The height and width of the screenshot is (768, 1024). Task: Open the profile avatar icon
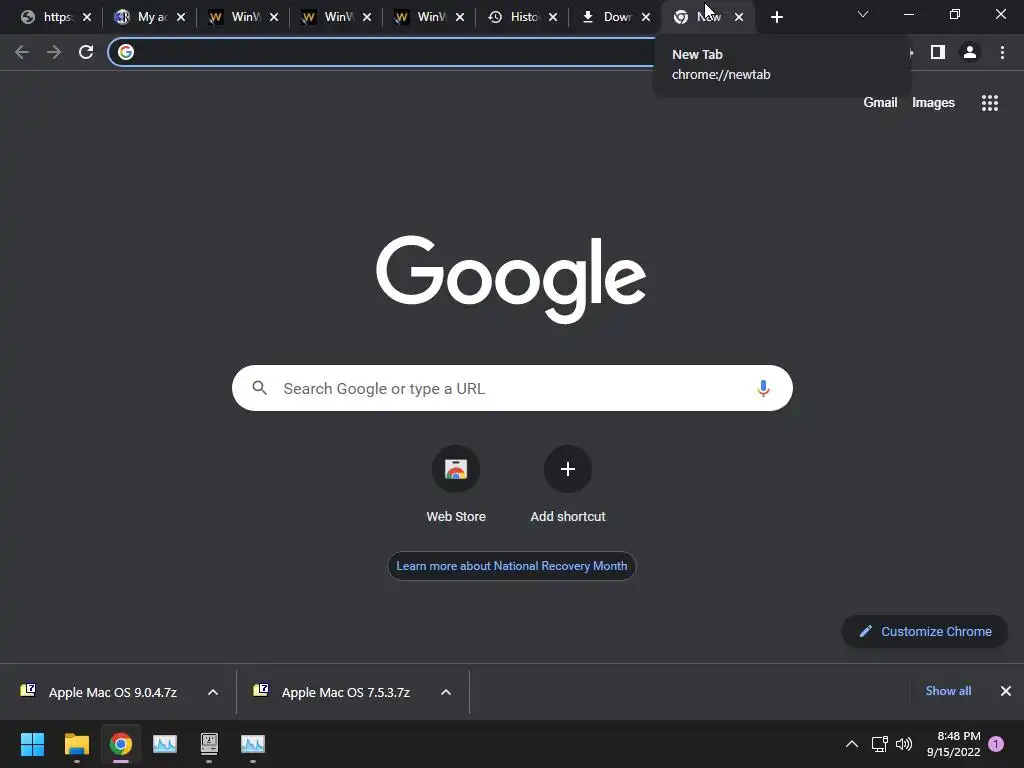(x=970, y=52)
